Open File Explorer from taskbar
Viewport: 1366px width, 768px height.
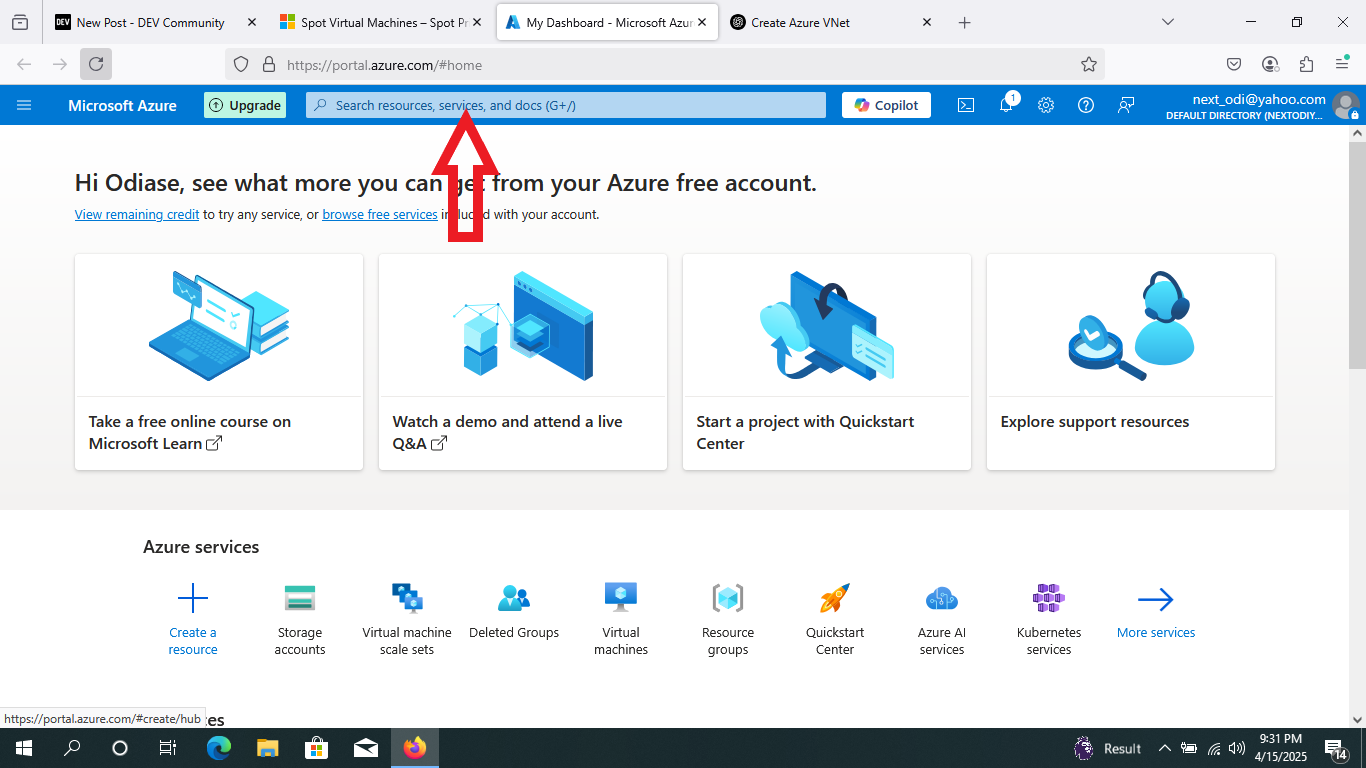[x=267, y=748]
